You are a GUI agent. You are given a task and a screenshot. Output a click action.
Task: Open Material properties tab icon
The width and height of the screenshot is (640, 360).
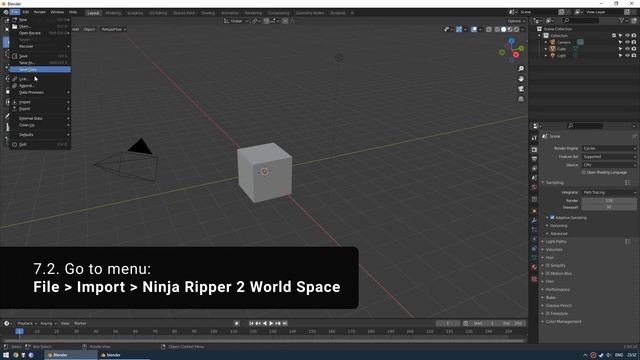pyautogui.click(x=534, y=267)
